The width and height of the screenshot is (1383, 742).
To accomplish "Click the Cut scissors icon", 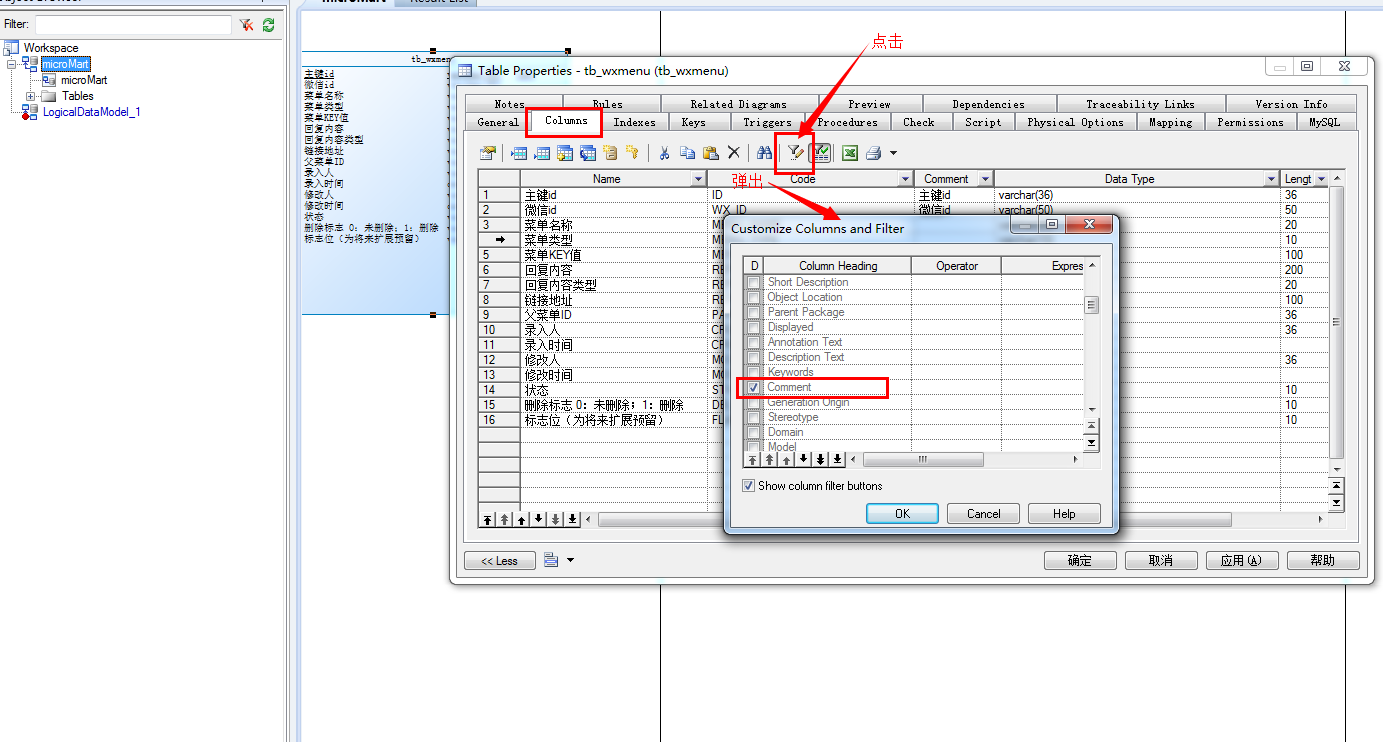I will tap(663, 153).
